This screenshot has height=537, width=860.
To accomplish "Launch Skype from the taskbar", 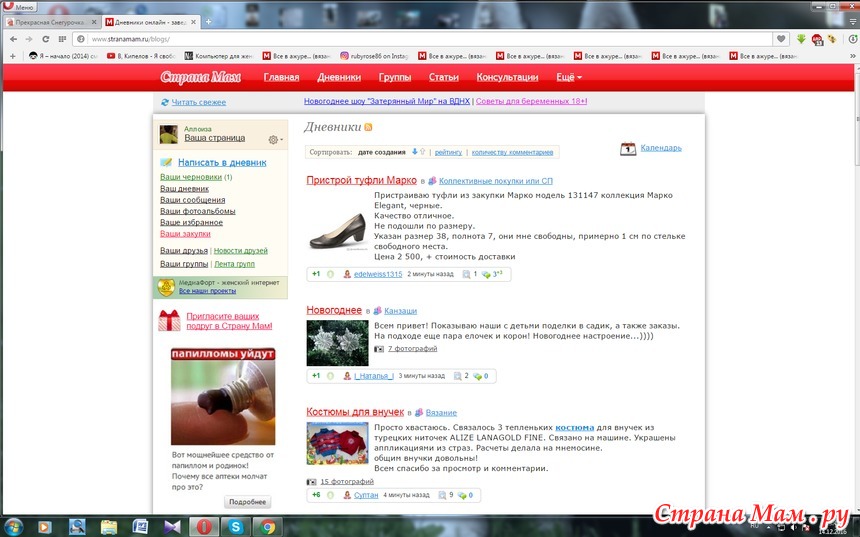I will coord(236,527).
